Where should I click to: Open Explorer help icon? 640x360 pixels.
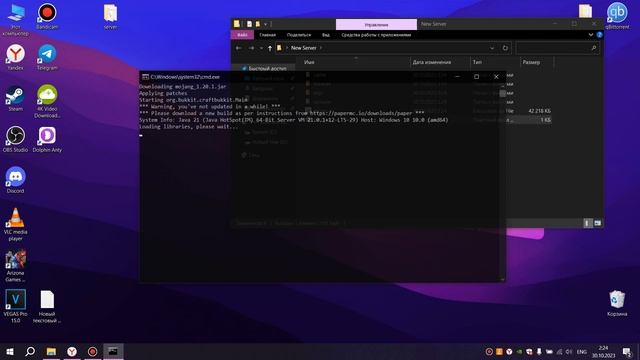599,35
